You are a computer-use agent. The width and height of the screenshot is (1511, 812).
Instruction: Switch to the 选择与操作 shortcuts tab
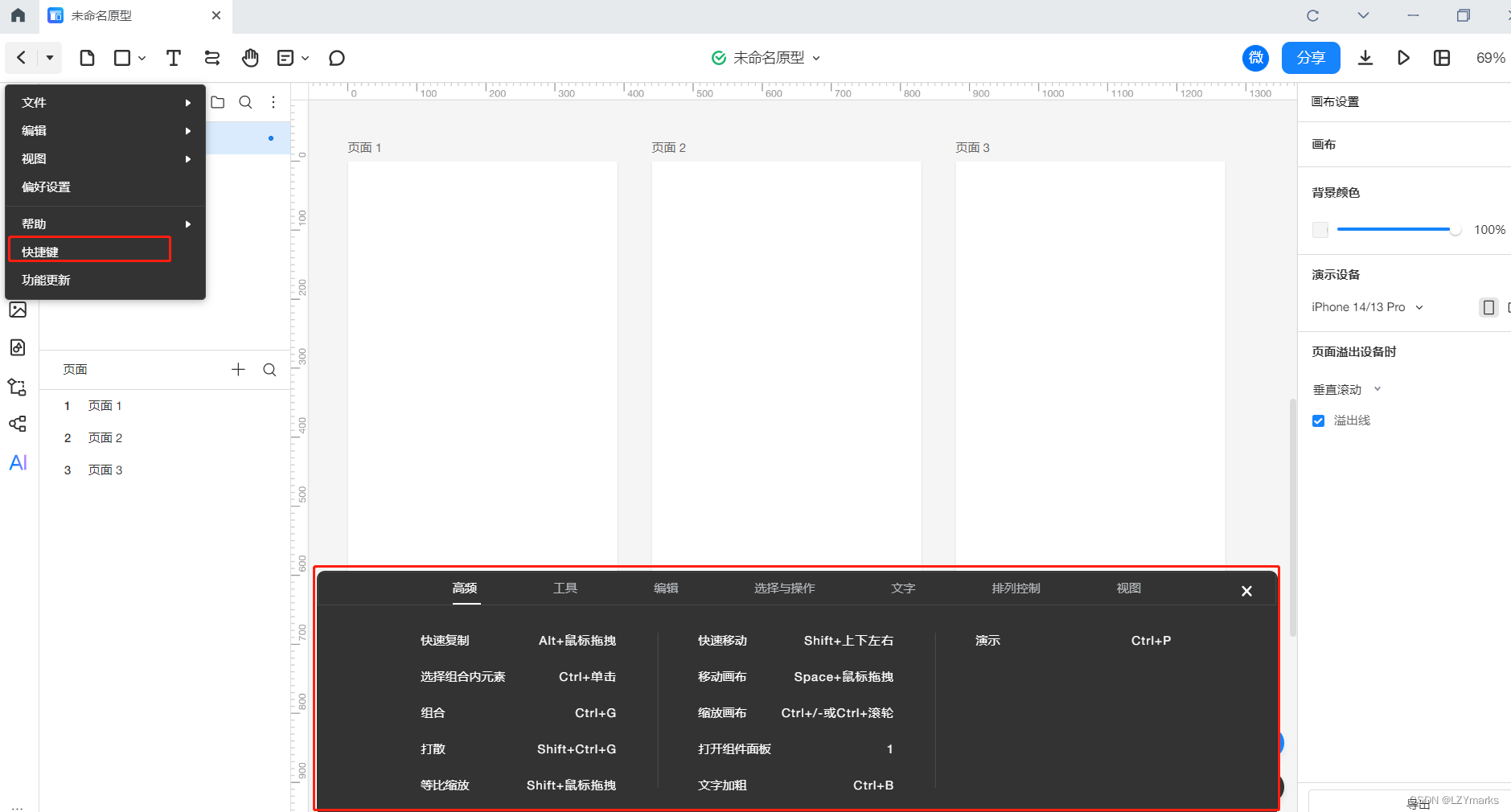coord(785,588)
